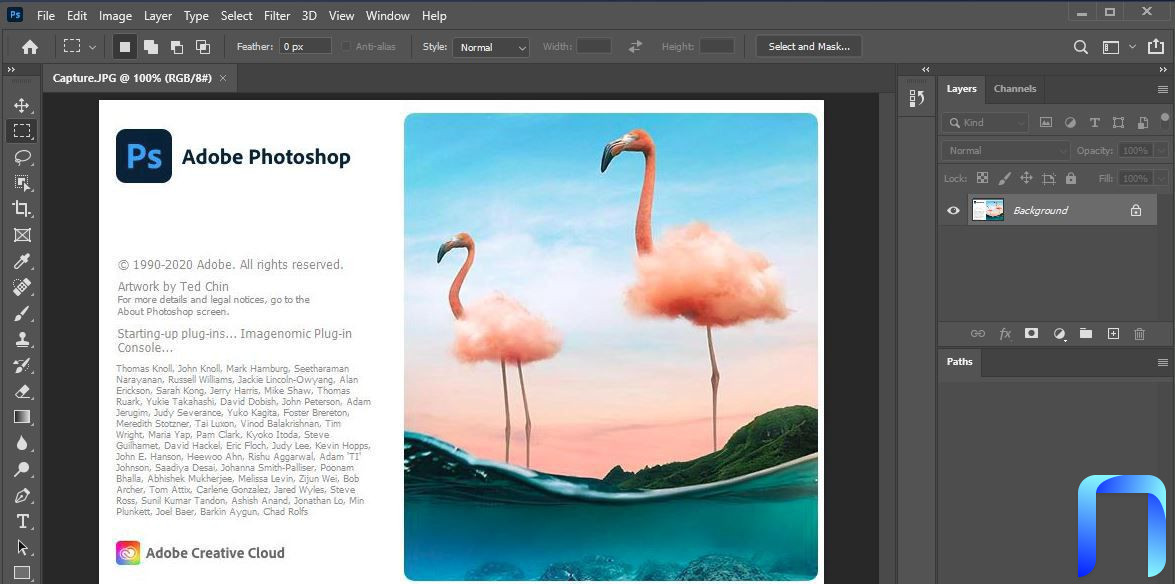The width and height of the screenshot is (1175, 584).
Task: Enable the Anti-alias checkbox
Action: tap(345, 46)
